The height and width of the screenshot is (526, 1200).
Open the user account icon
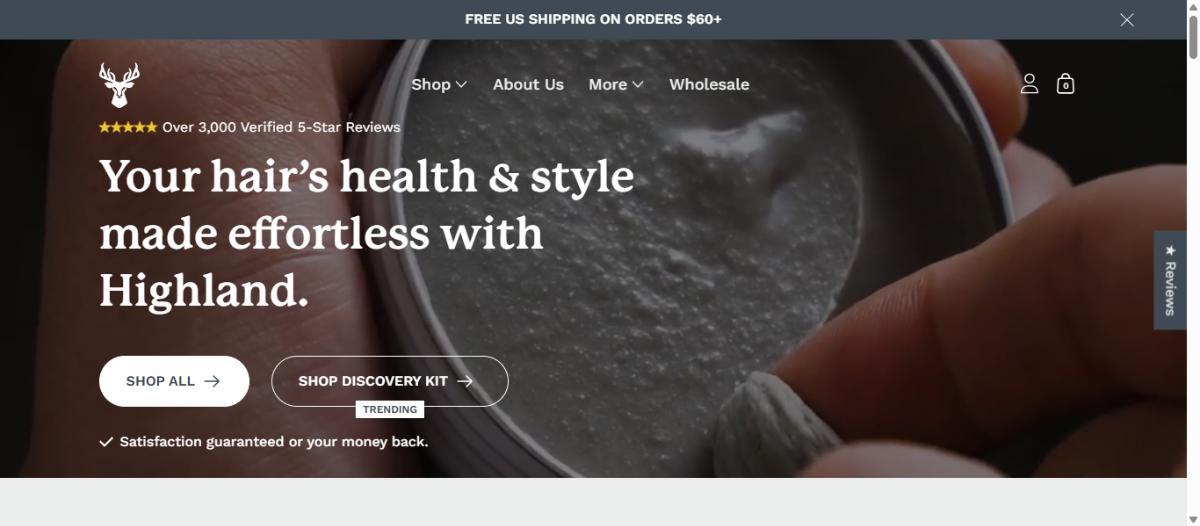1029,84
